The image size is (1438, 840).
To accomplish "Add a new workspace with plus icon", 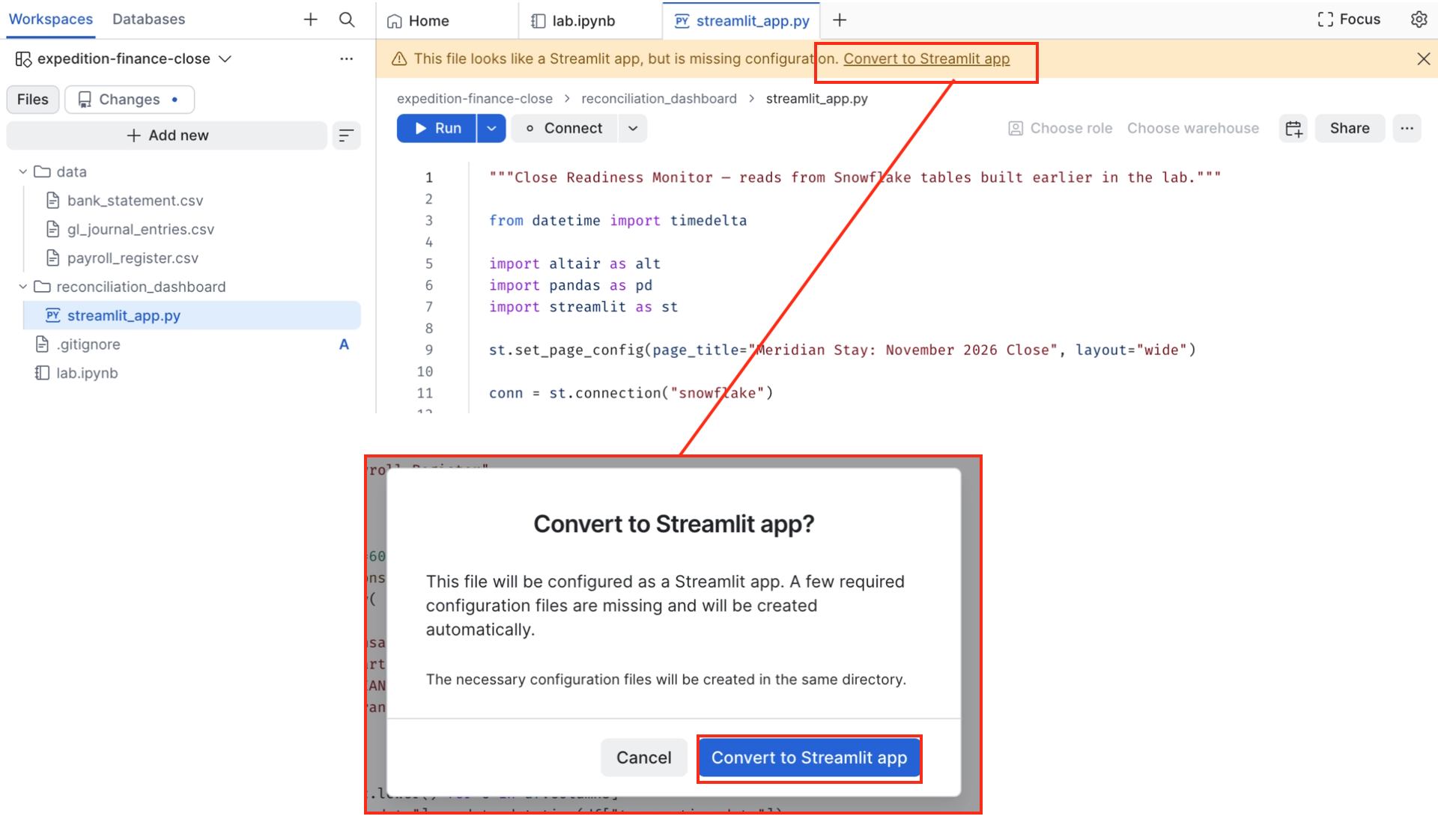I will pos(311,19).
